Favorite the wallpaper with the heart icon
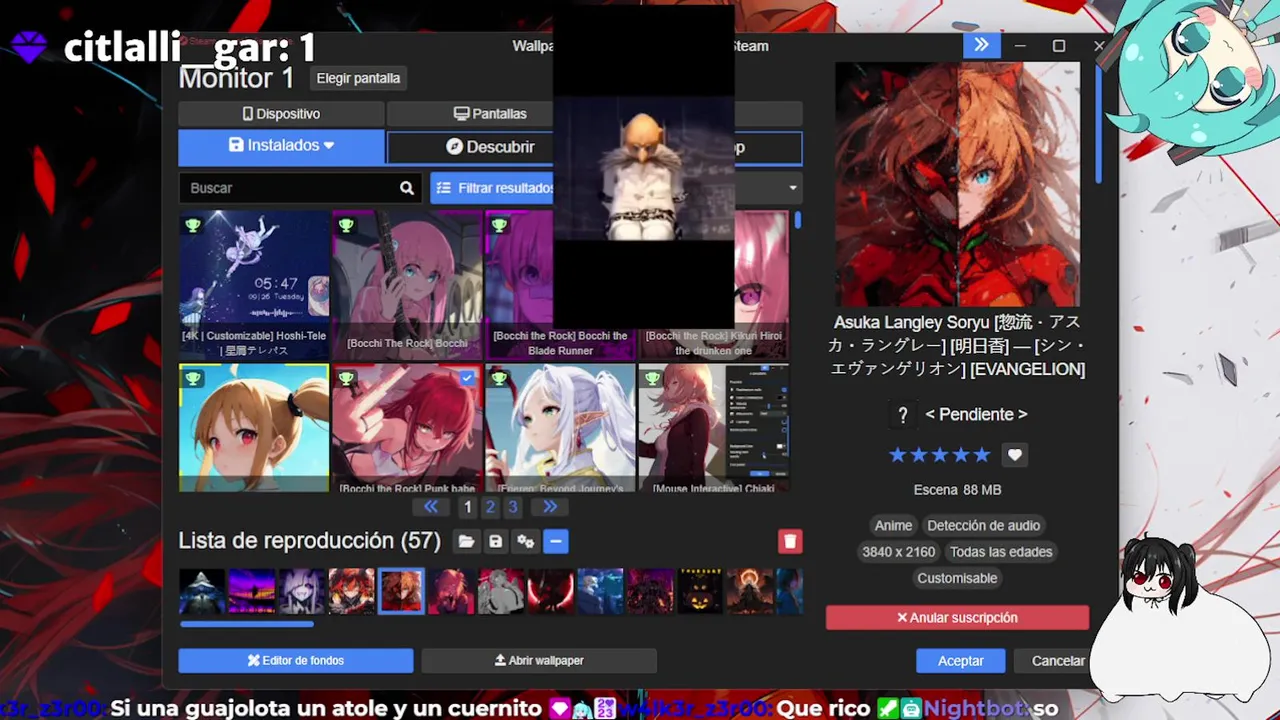Image resolution: width=1280 pixels, height=720 pixels. click(x=1015, y=455)
